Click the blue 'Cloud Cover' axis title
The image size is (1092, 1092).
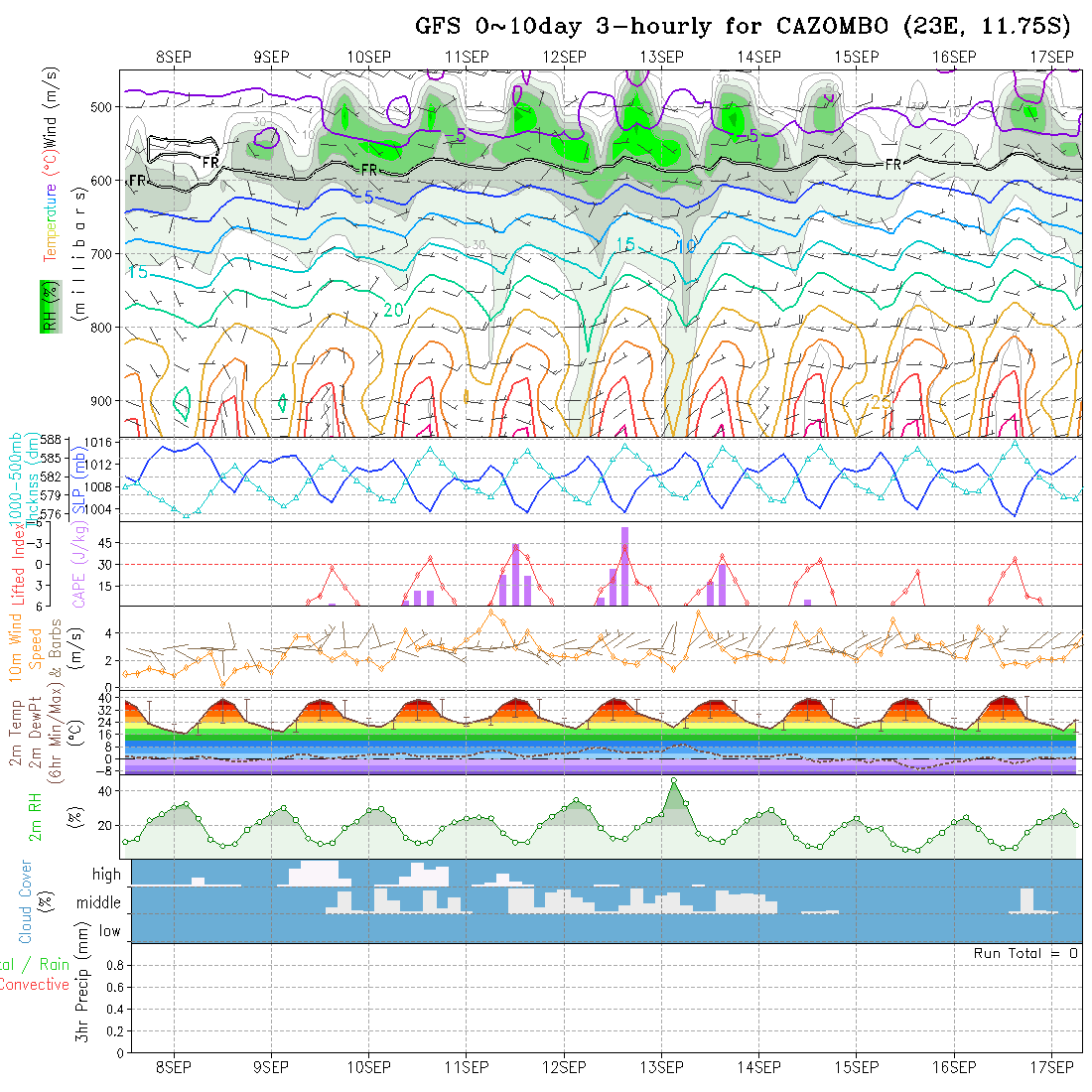[x=26, y=901]
